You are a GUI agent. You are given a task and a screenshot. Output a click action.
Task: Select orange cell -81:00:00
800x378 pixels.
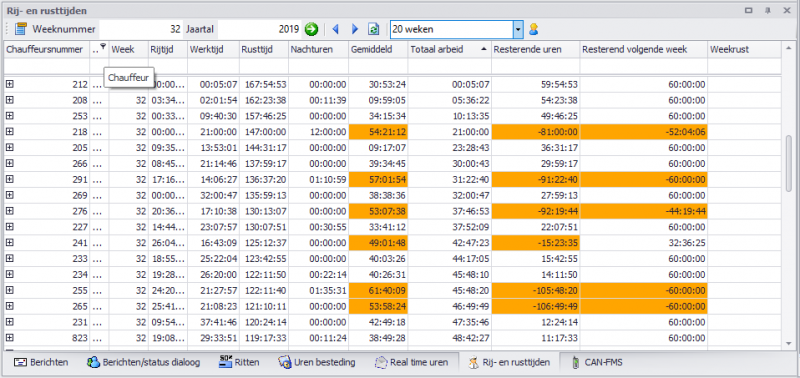click(x=536, y=132)
